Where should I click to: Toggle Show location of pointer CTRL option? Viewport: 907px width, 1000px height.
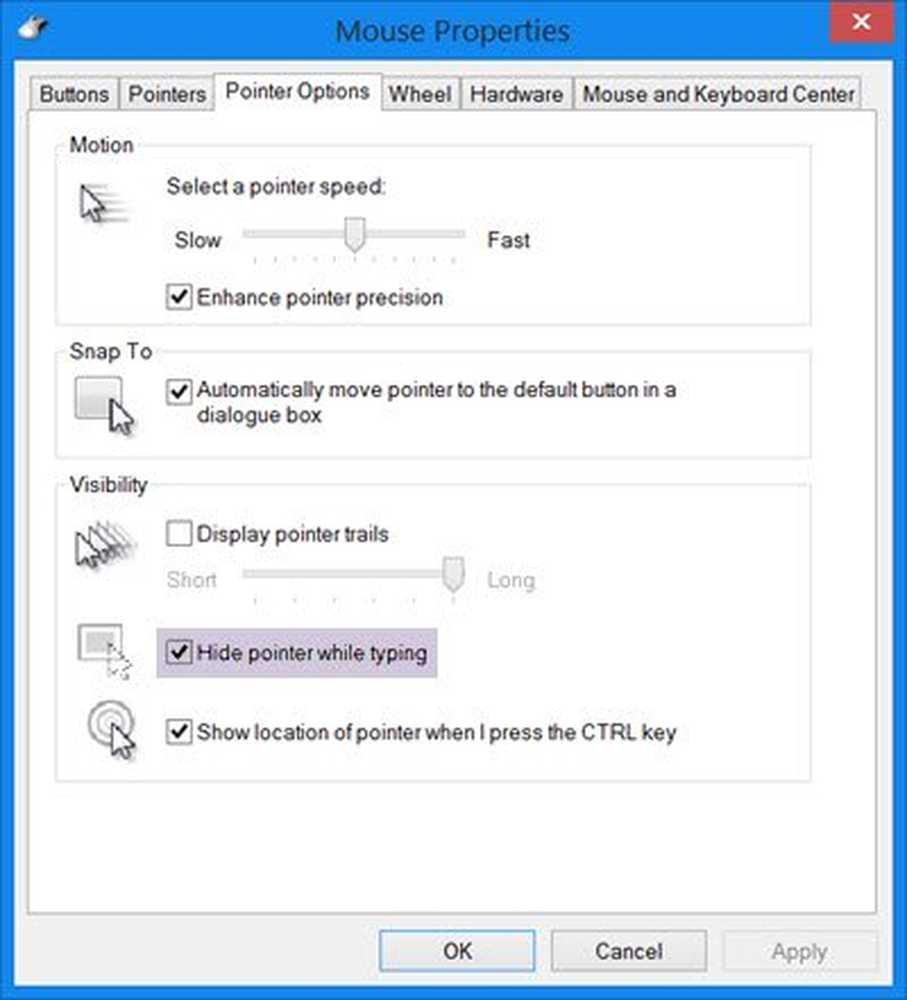click(x=180, y=733)
